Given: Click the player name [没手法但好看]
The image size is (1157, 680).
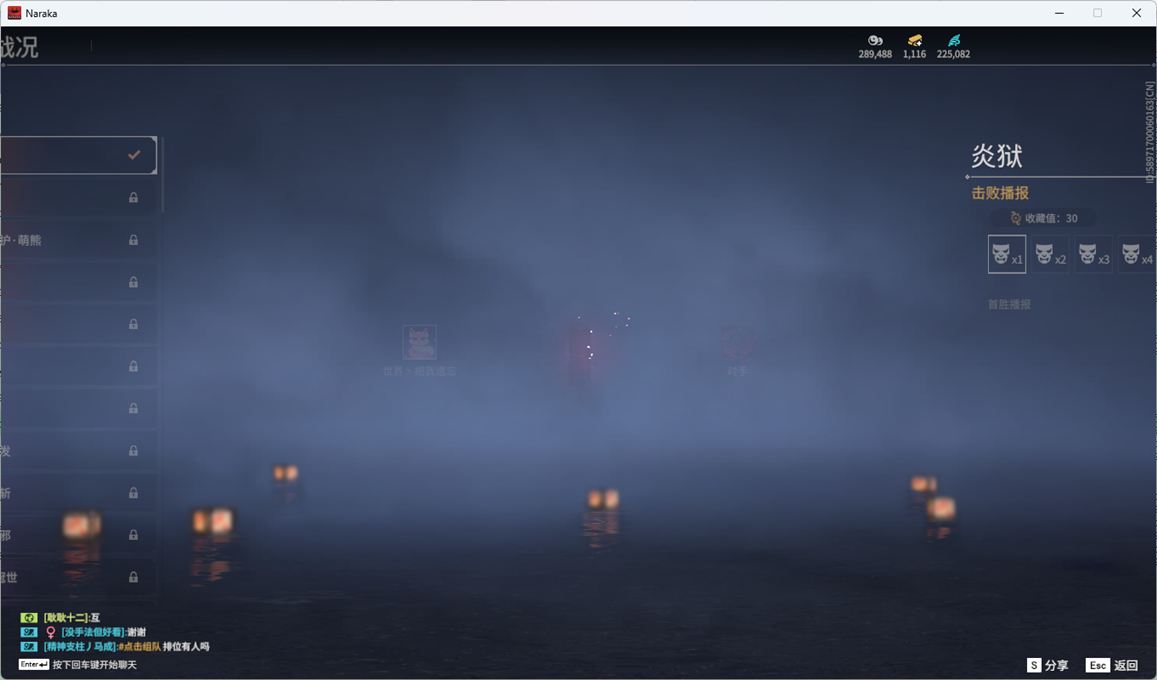Looking at the screenshot, I should (x=93, y=632).
